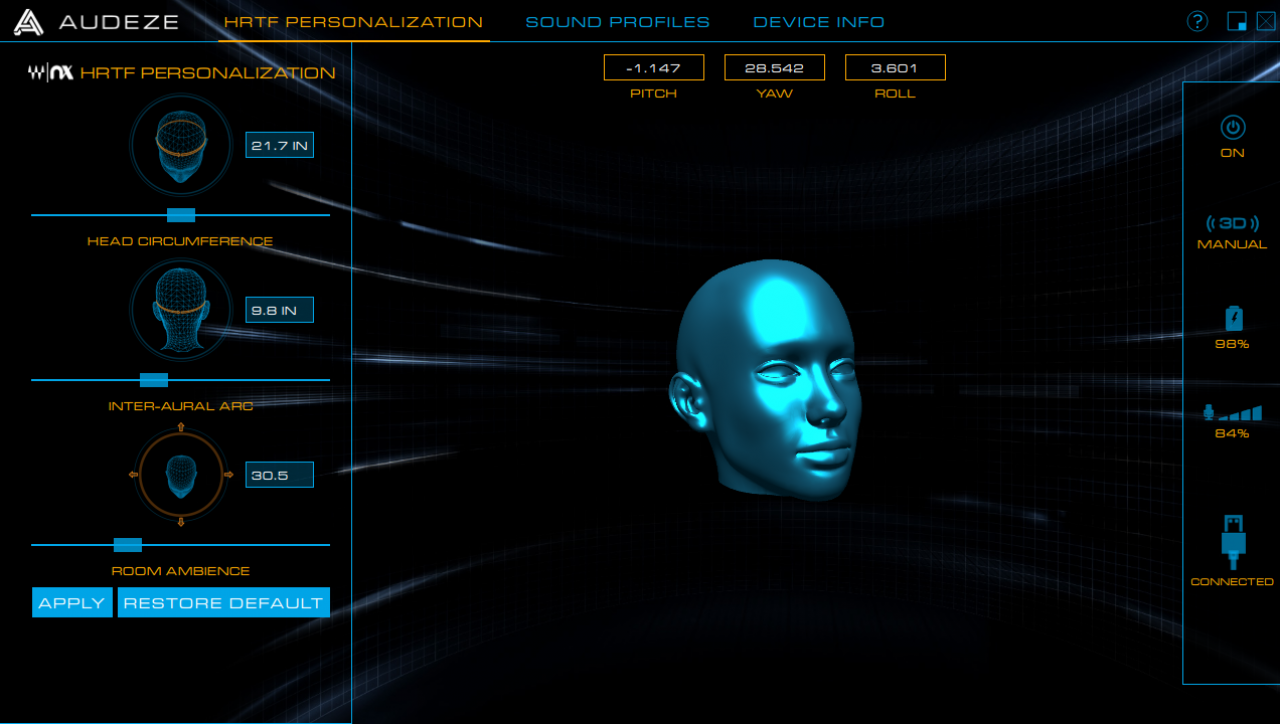1280x724 pixels.
Task: Close the Audeze application window
Action: point(1265,21)
